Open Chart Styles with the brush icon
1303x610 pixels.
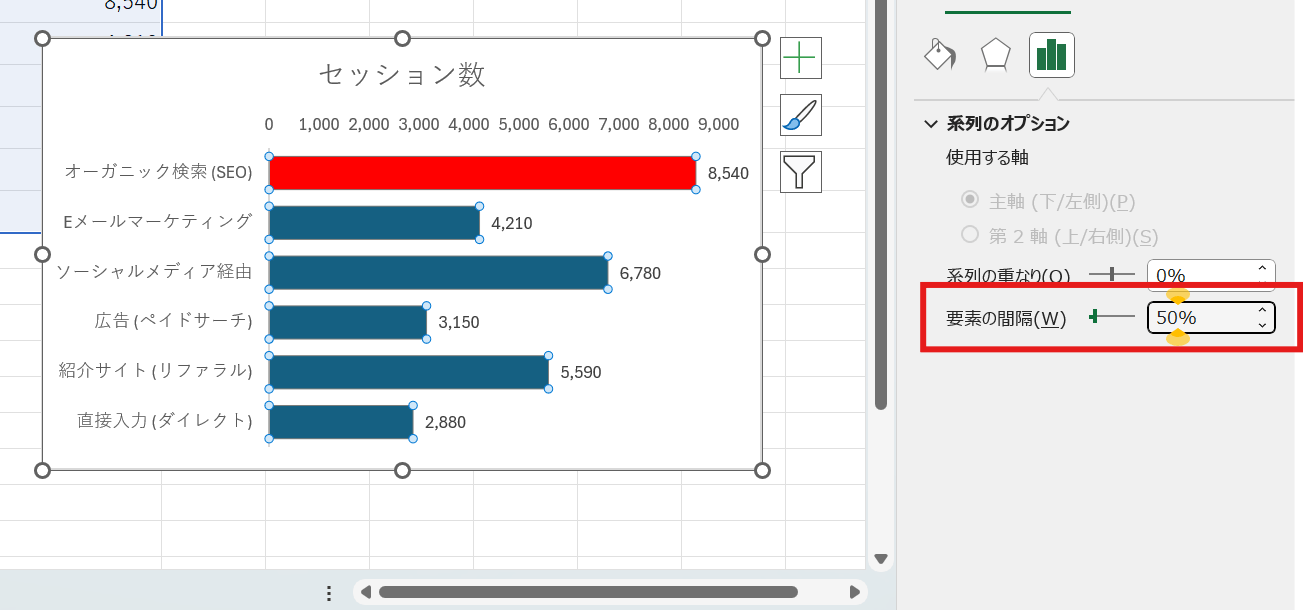799,114
